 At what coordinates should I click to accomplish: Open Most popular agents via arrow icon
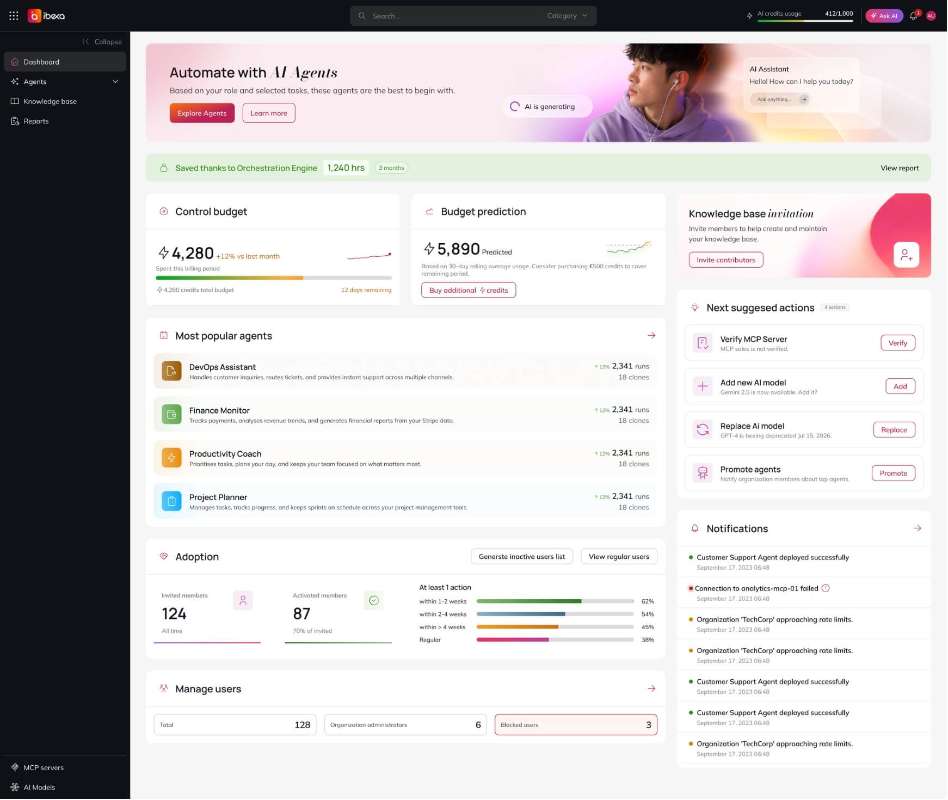click(x=651, y=335)
